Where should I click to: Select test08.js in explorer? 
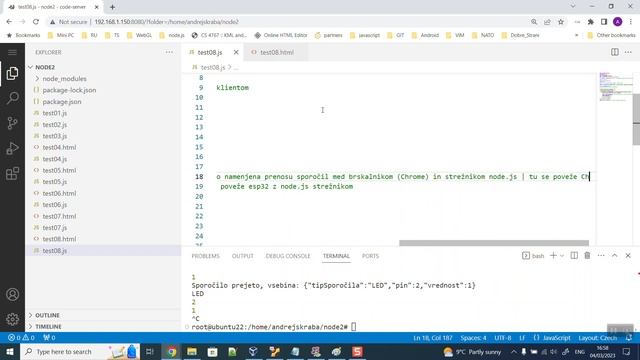point(103,250)
